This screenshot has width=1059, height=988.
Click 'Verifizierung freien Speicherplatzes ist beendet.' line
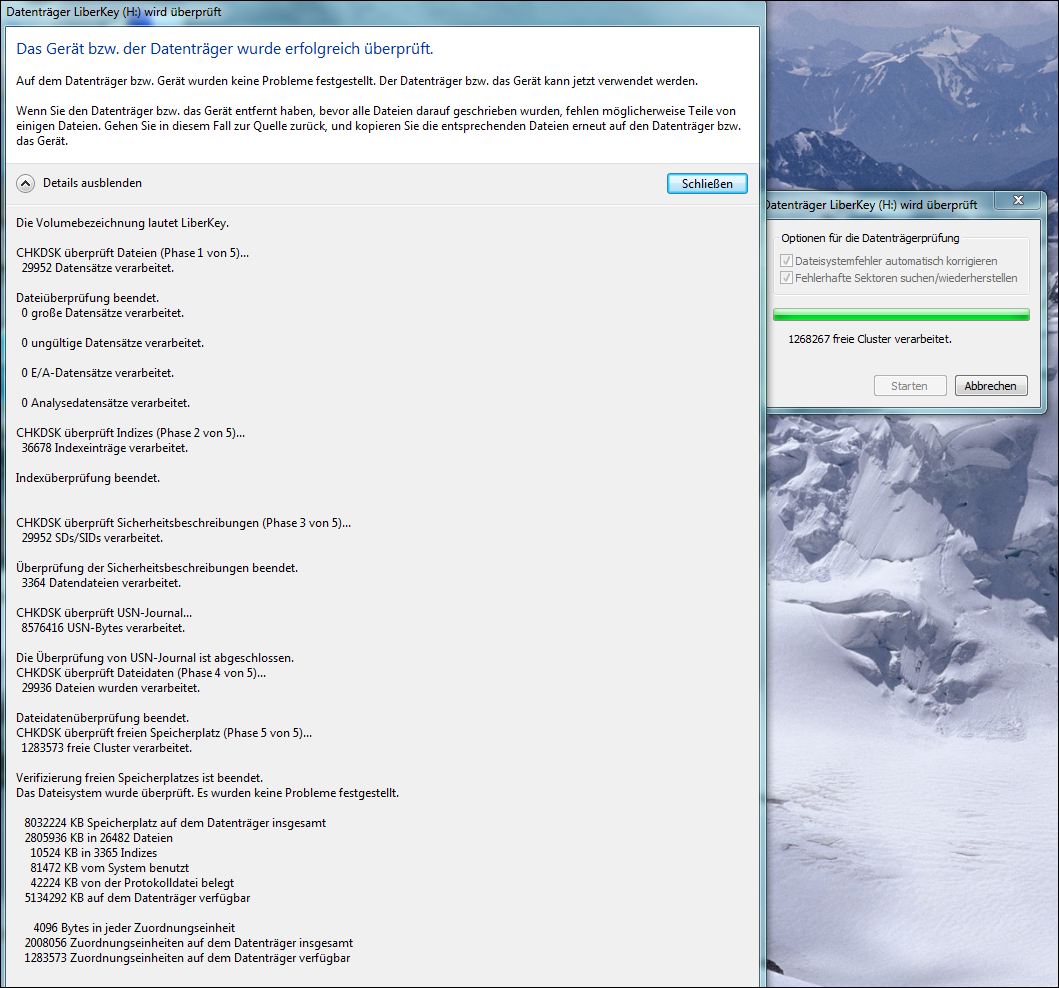pos(140,778)
